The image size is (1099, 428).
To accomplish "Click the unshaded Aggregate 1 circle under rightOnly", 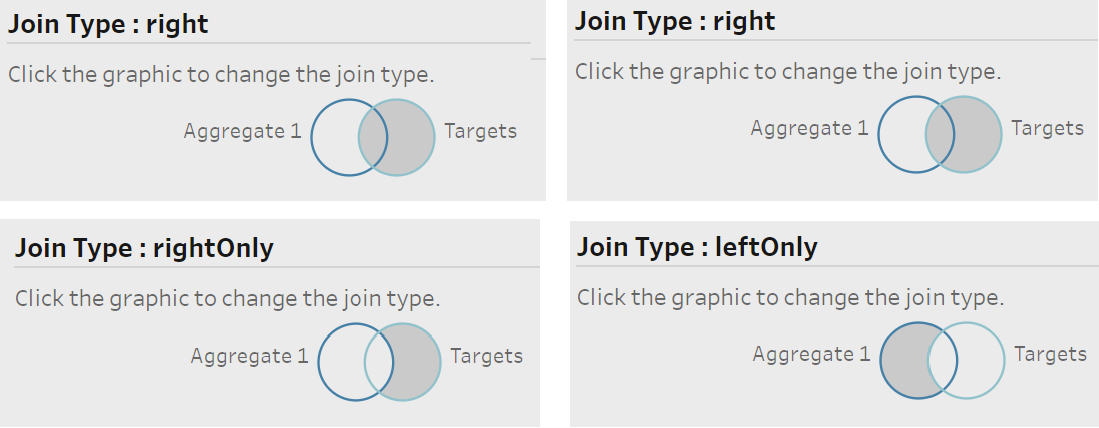I will [341, 362].
